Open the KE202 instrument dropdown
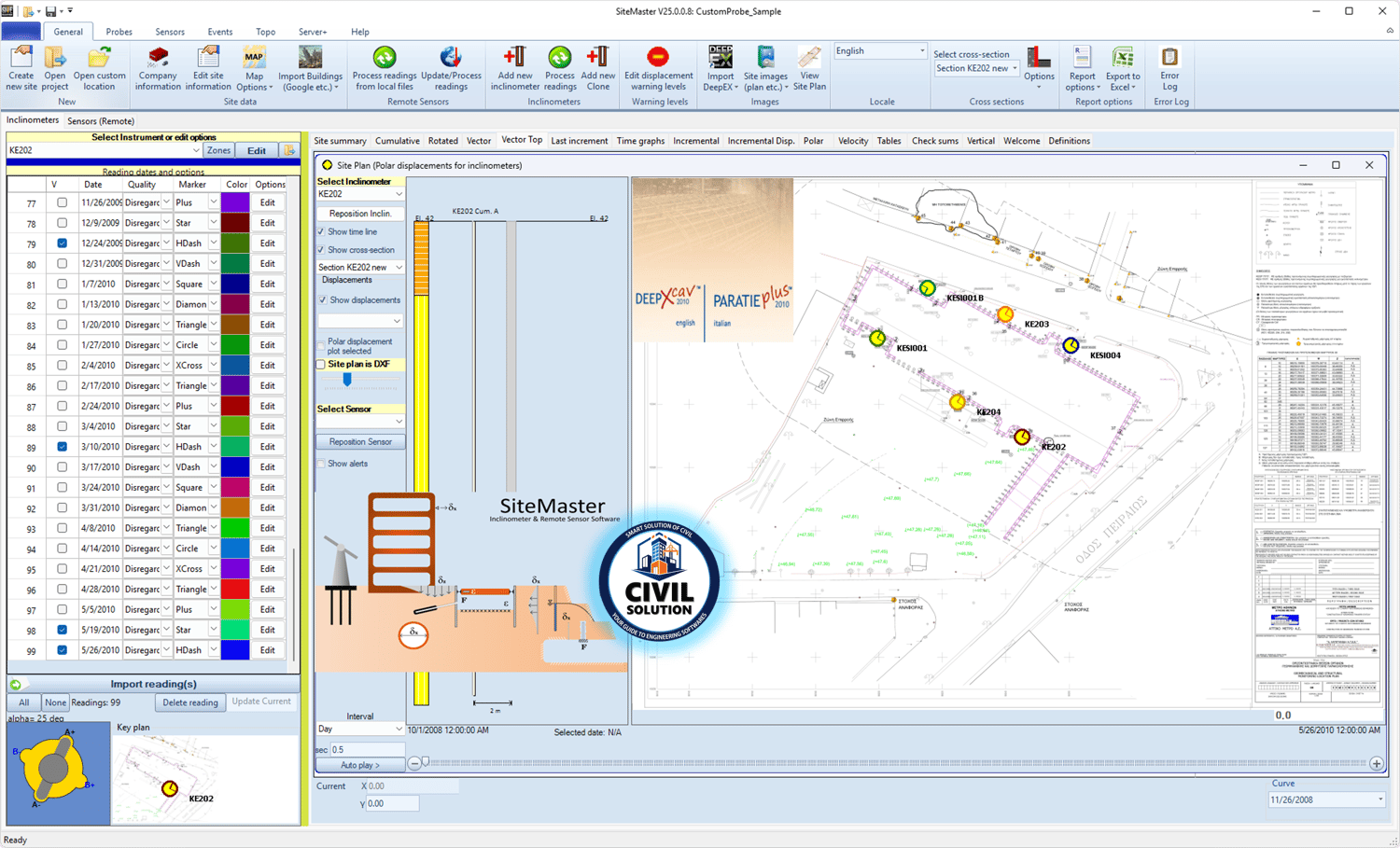This screenshot has width=1400, height=848. [196, 150]
